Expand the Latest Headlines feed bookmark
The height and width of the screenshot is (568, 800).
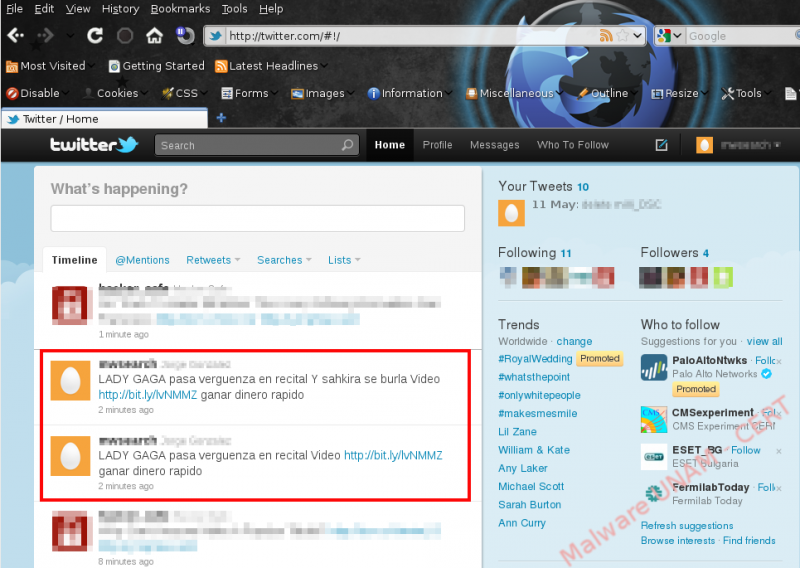tap(271, 66)
